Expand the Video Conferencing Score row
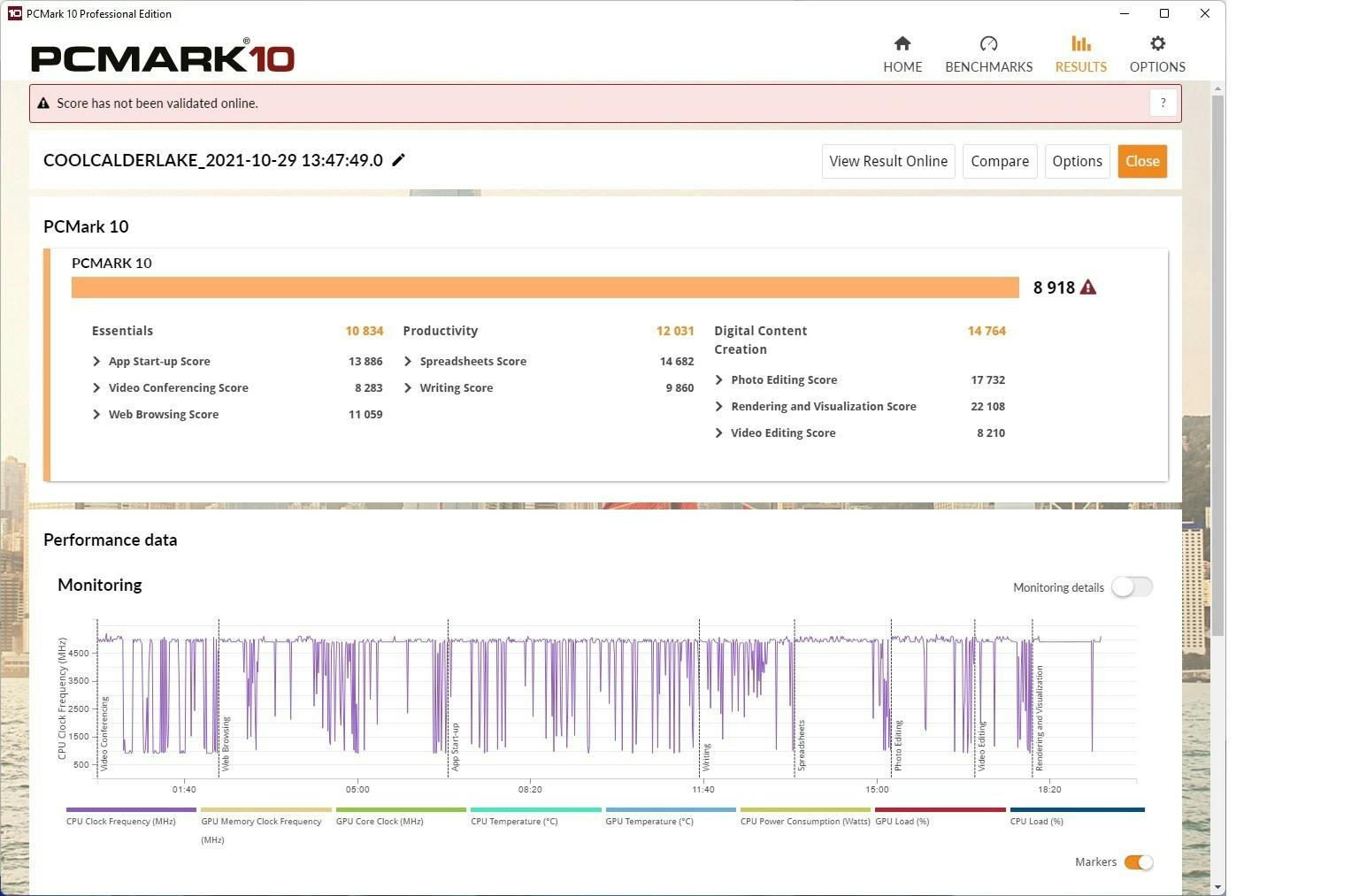The height and width of the screenshot is (896, 1359). tap(96, 388)
